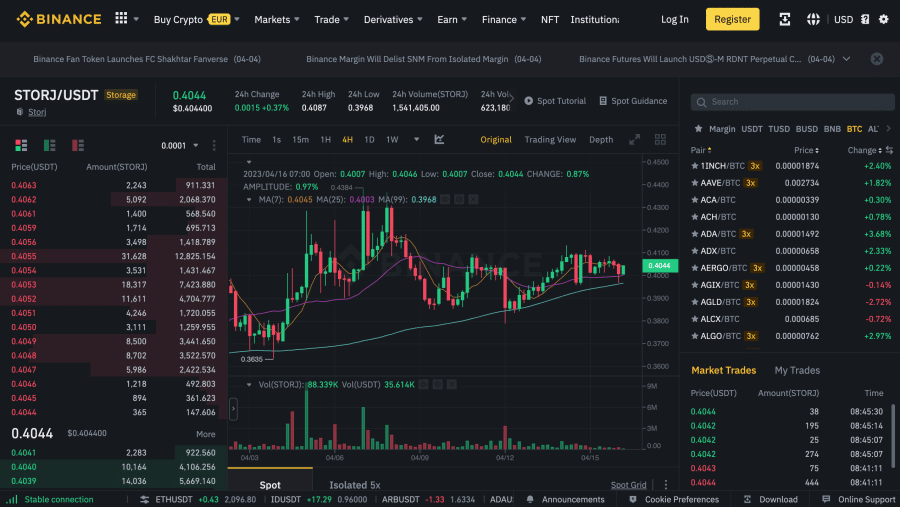Show bids-only order book view

point(49,145)
